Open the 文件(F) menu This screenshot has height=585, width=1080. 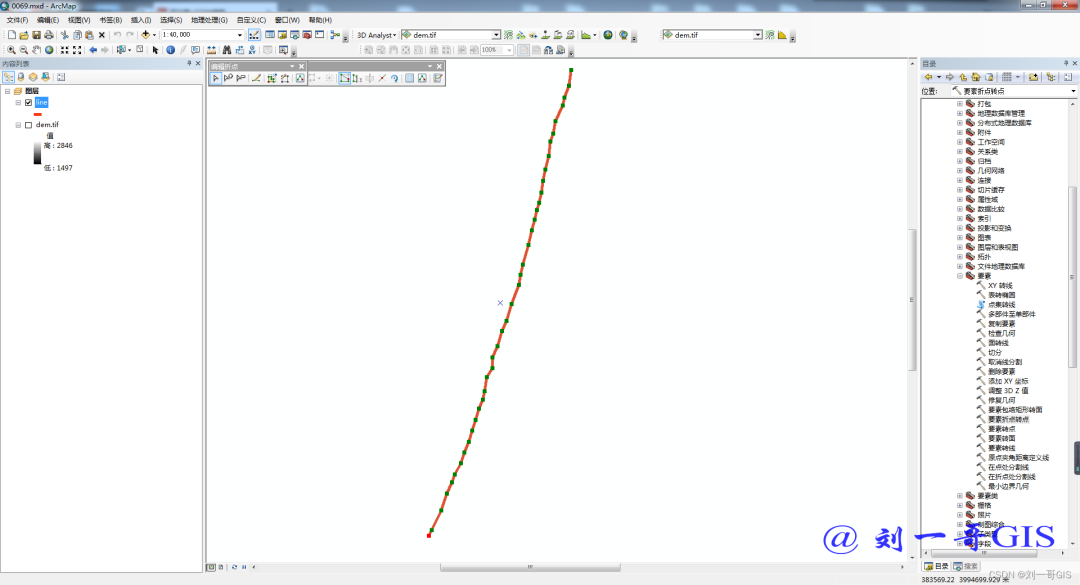(17, 20)
